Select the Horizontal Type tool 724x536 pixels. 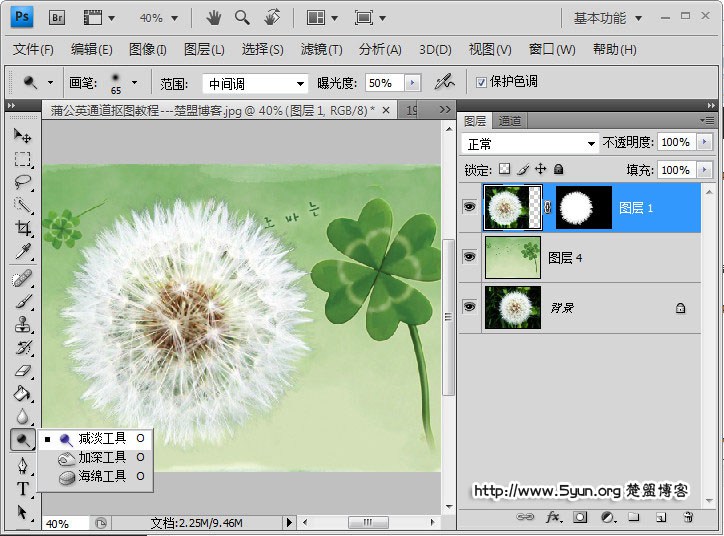point(22,489)
